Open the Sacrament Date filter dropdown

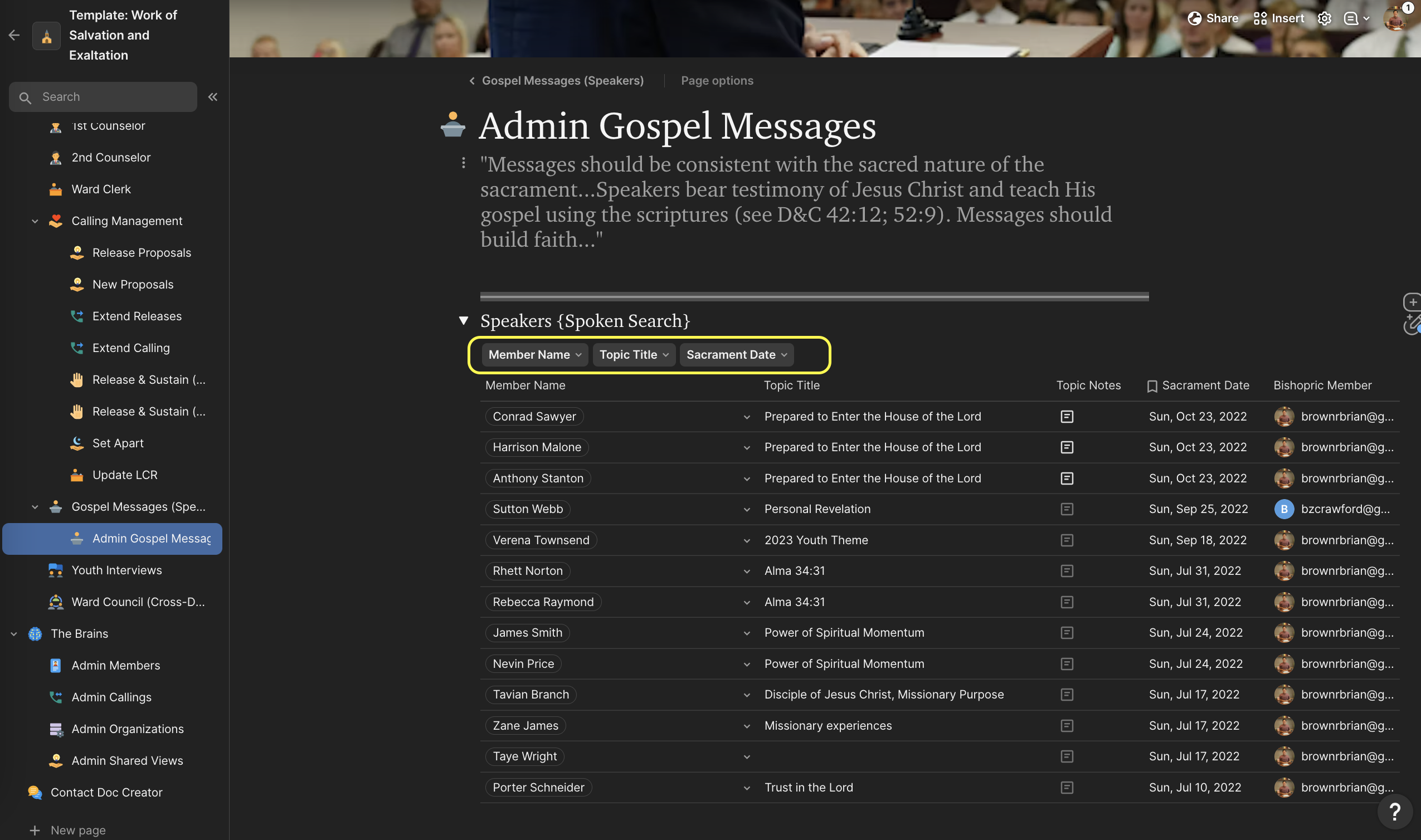[736, 355]
